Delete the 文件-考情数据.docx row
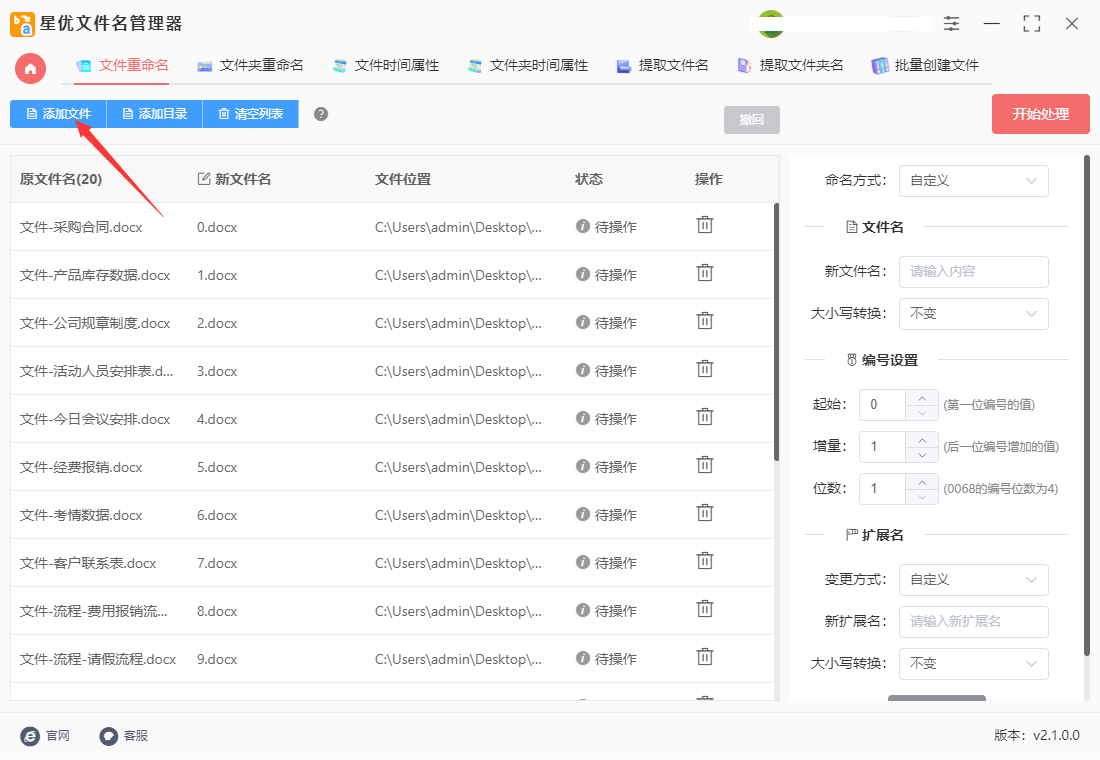The width and height of the screenshot is (1100, 760). coord(704,514)
